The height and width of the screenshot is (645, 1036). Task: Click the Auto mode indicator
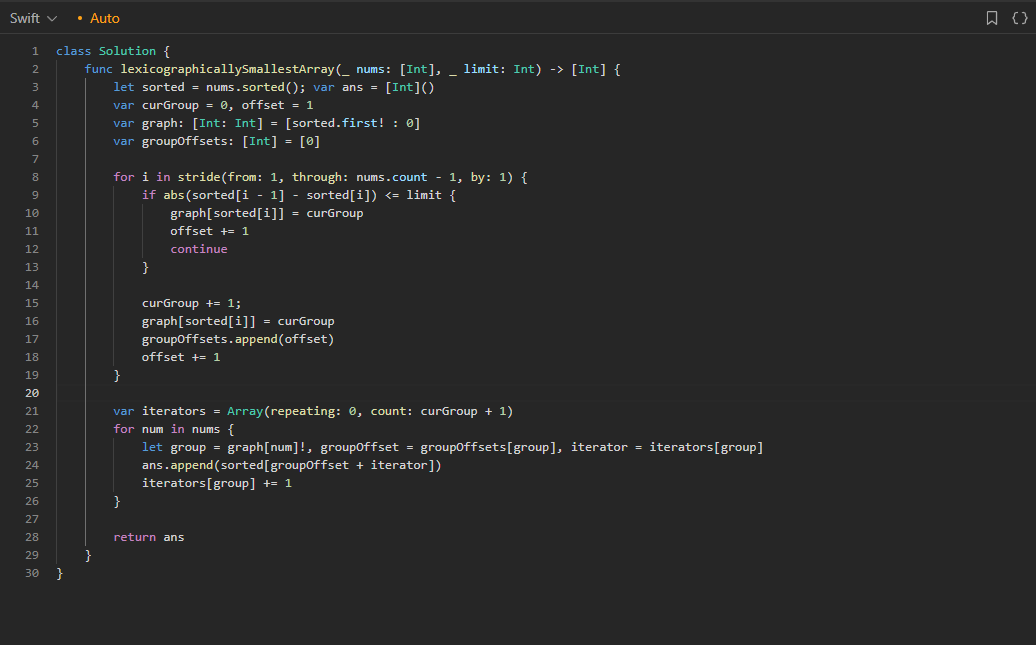(x=98, y=19)
